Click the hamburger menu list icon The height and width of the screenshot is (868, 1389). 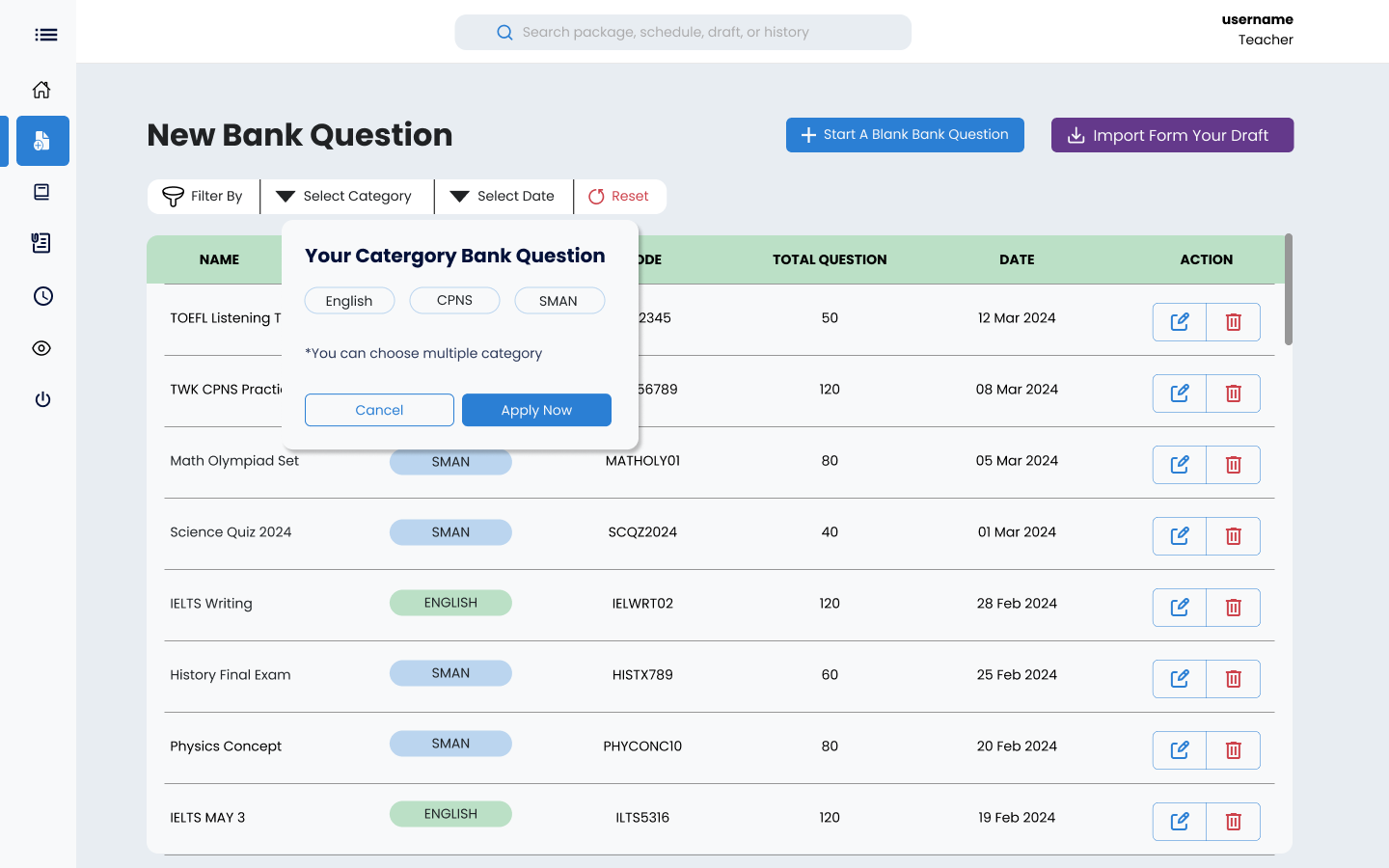[x=45, y=35]
